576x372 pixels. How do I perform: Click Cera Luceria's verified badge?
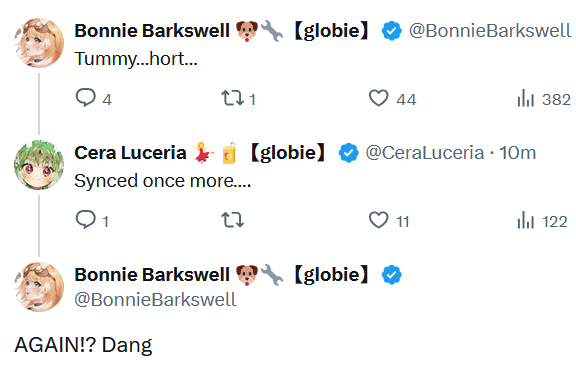[348, 153]
